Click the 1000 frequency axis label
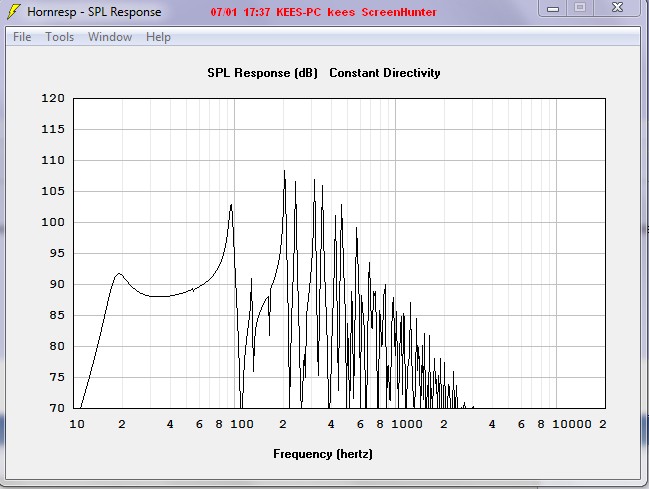The height and width of the screenshot is (489, 649). (407, 424)
